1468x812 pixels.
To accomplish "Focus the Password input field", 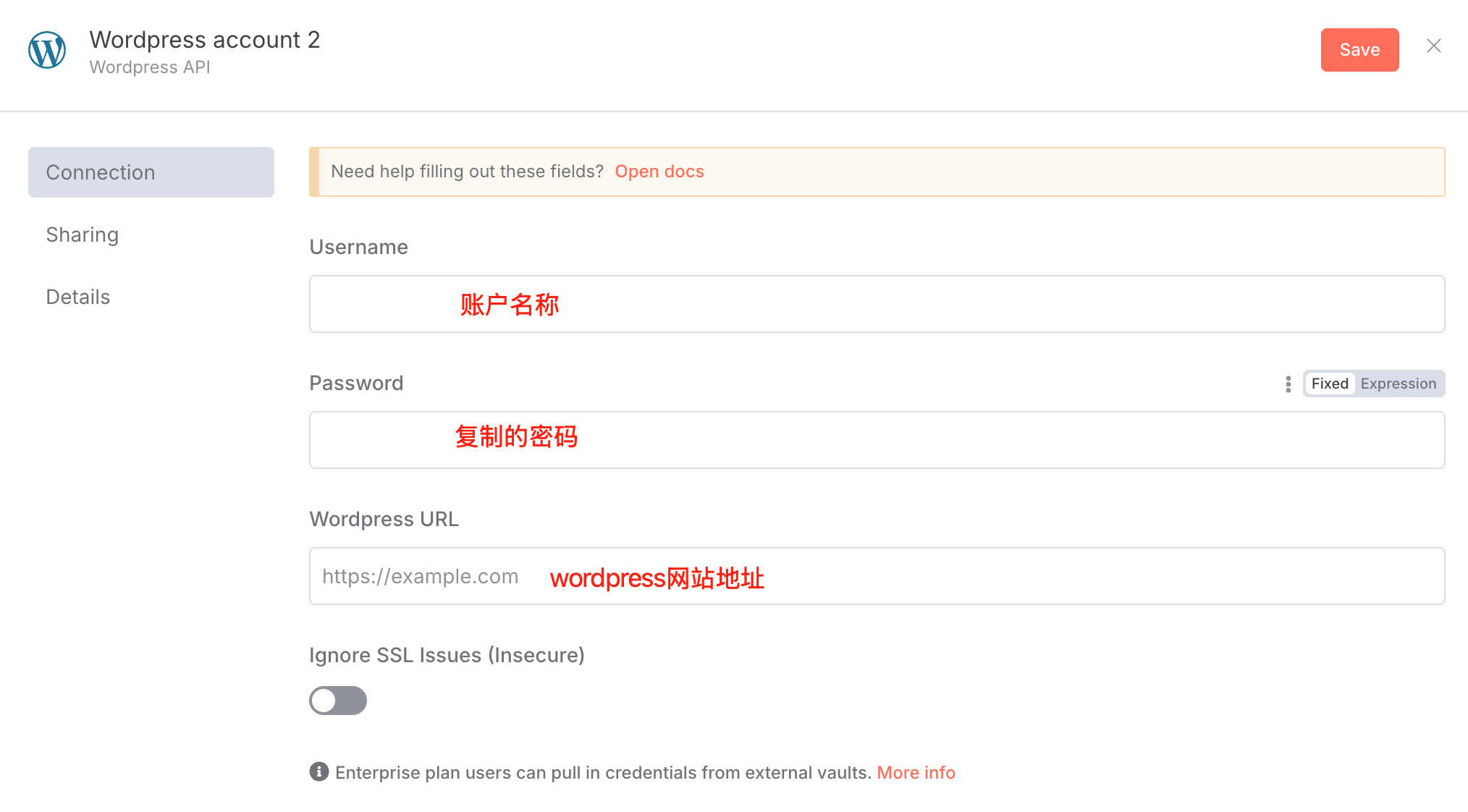I will click(x=877, y=440).
